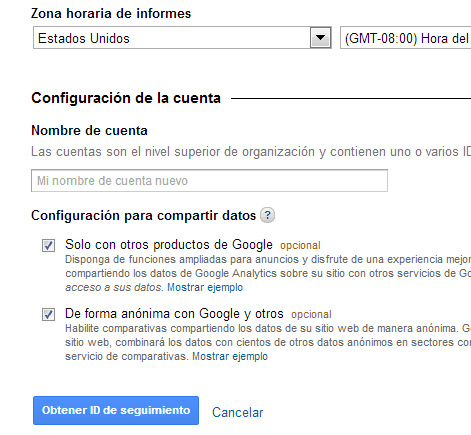The image size is (471, 435).
Task: Cancel account setup with Cancelar link
Action: [238, 412]
